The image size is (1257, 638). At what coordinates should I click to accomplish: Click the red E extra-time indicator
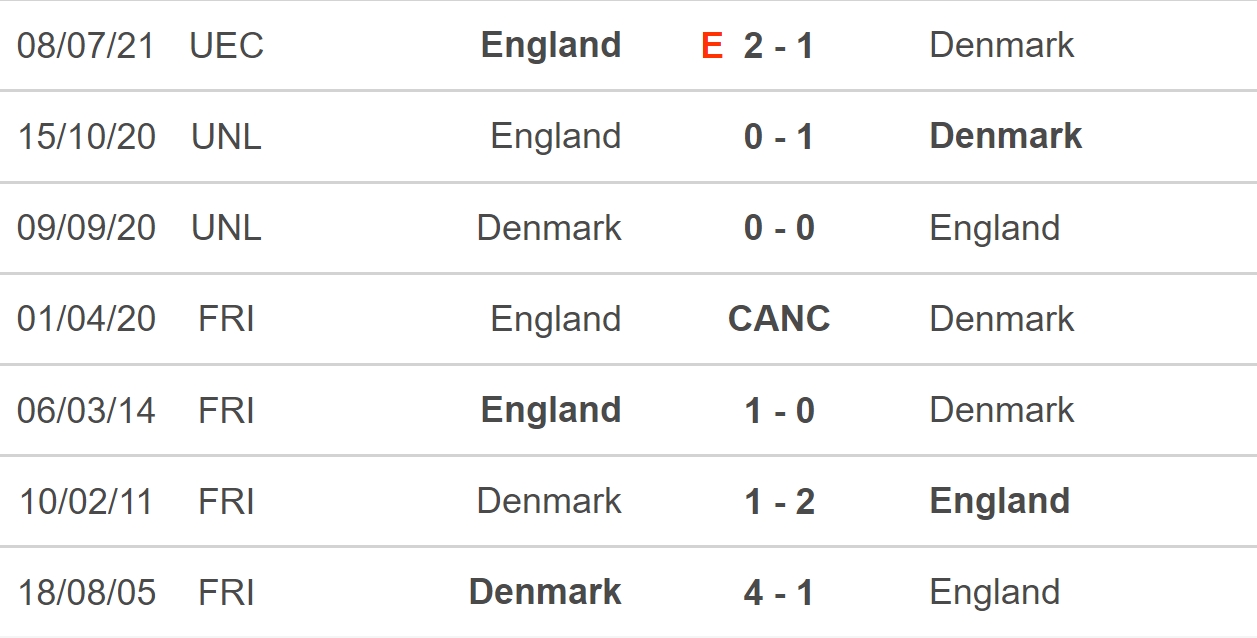coord(712,46)
